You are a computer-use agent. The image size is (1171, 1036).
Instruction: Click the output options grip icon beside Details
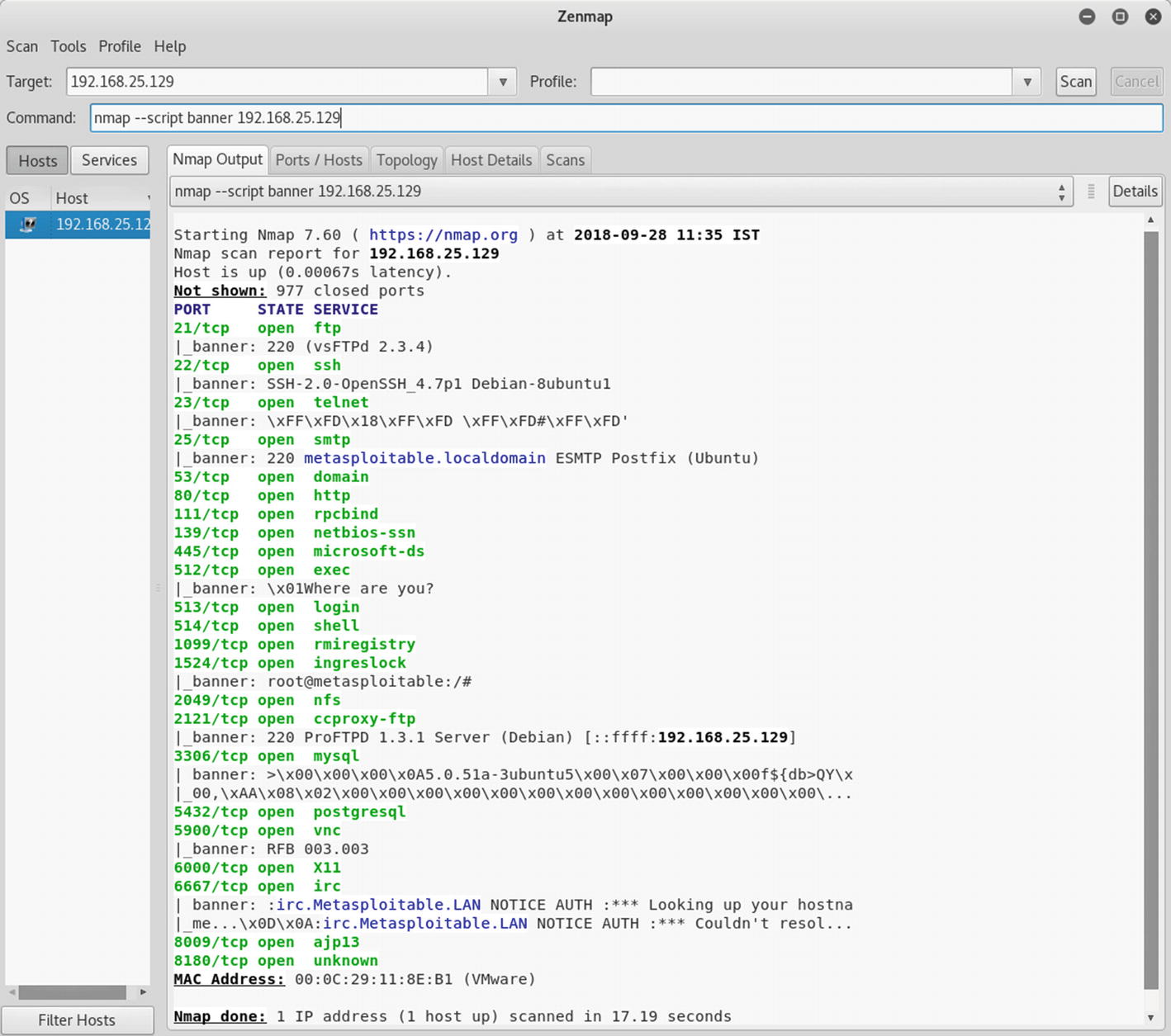point(1091,192)
